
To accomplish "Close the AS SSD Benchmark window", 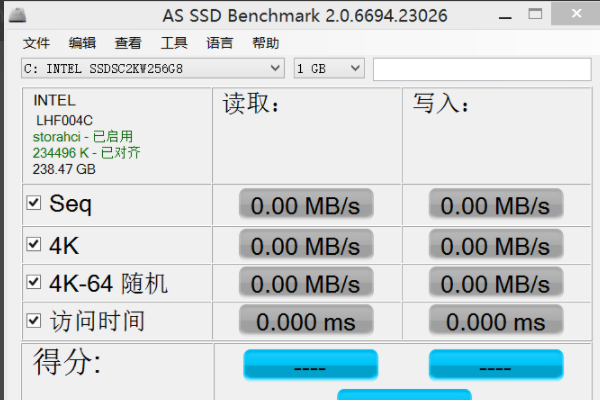I will (x=576, y=14).
